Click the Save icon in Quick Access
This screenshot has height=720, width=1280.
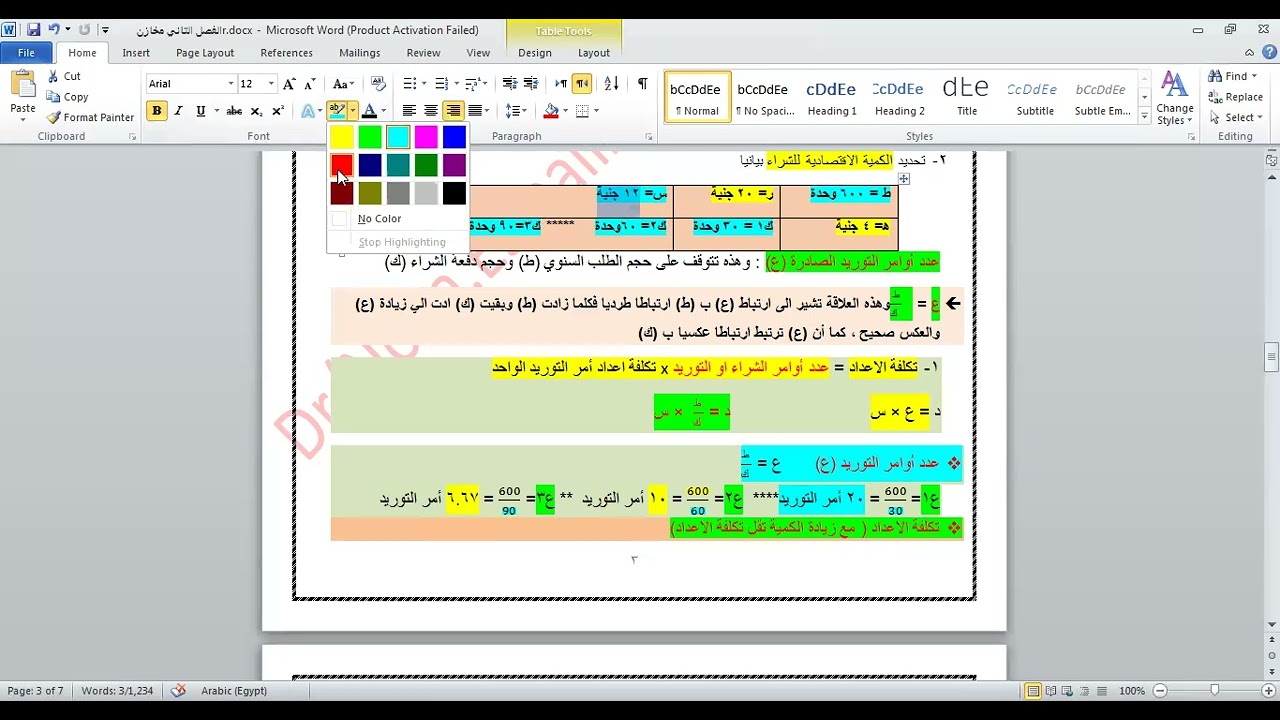33,30
